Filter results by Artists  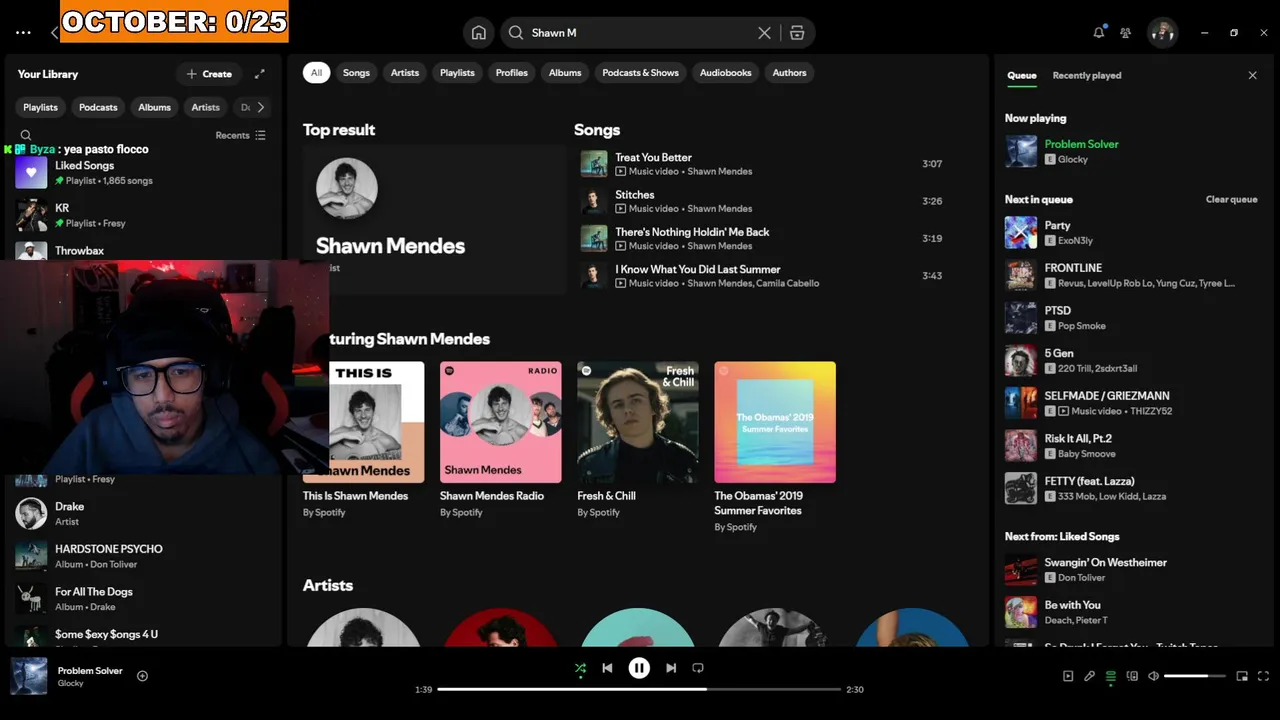pyautogui.click(x=405, y=72)
